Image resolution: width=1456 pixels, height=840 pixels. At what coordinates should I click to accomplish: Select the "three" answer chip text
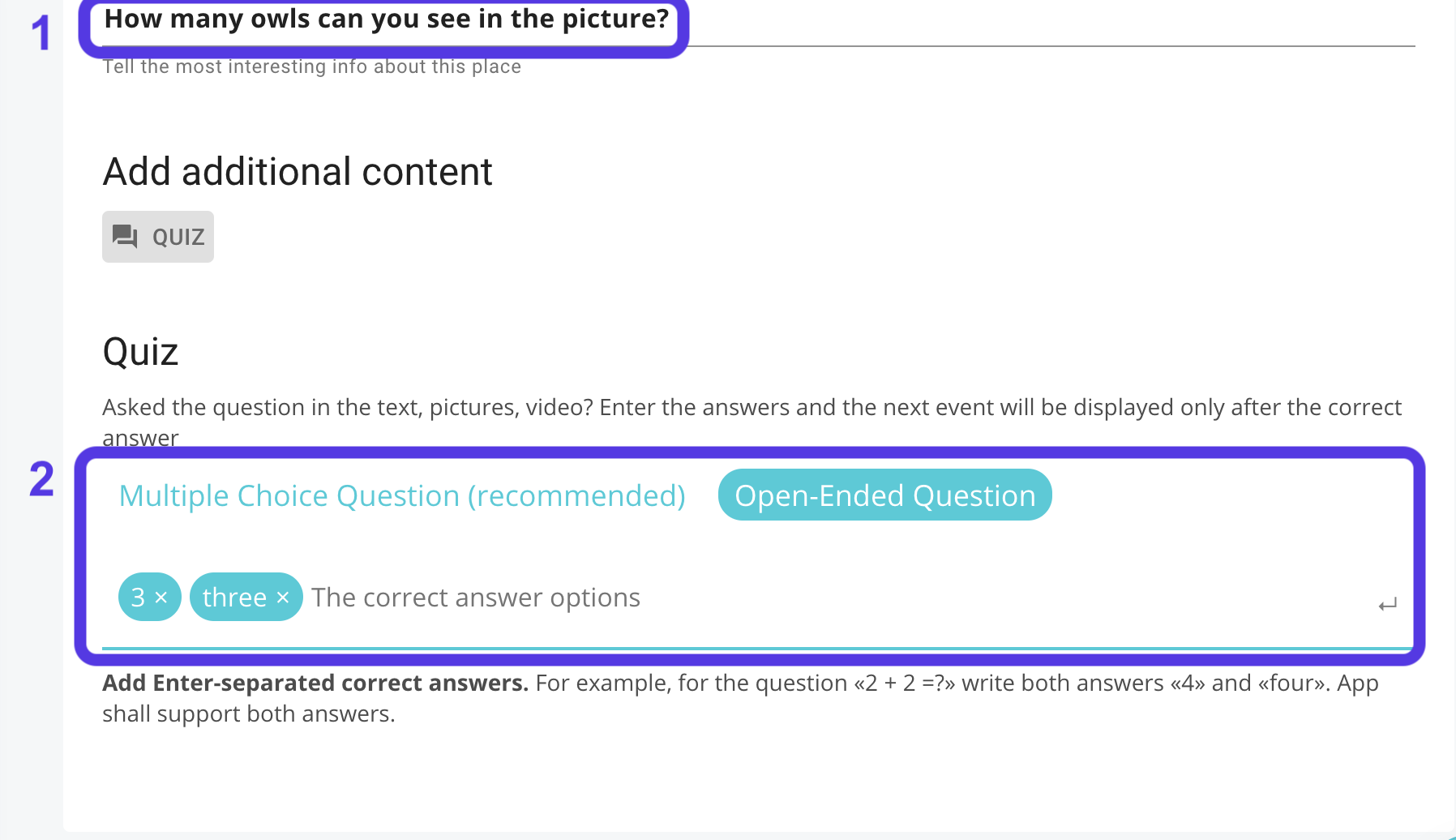(x=234, y=598)
